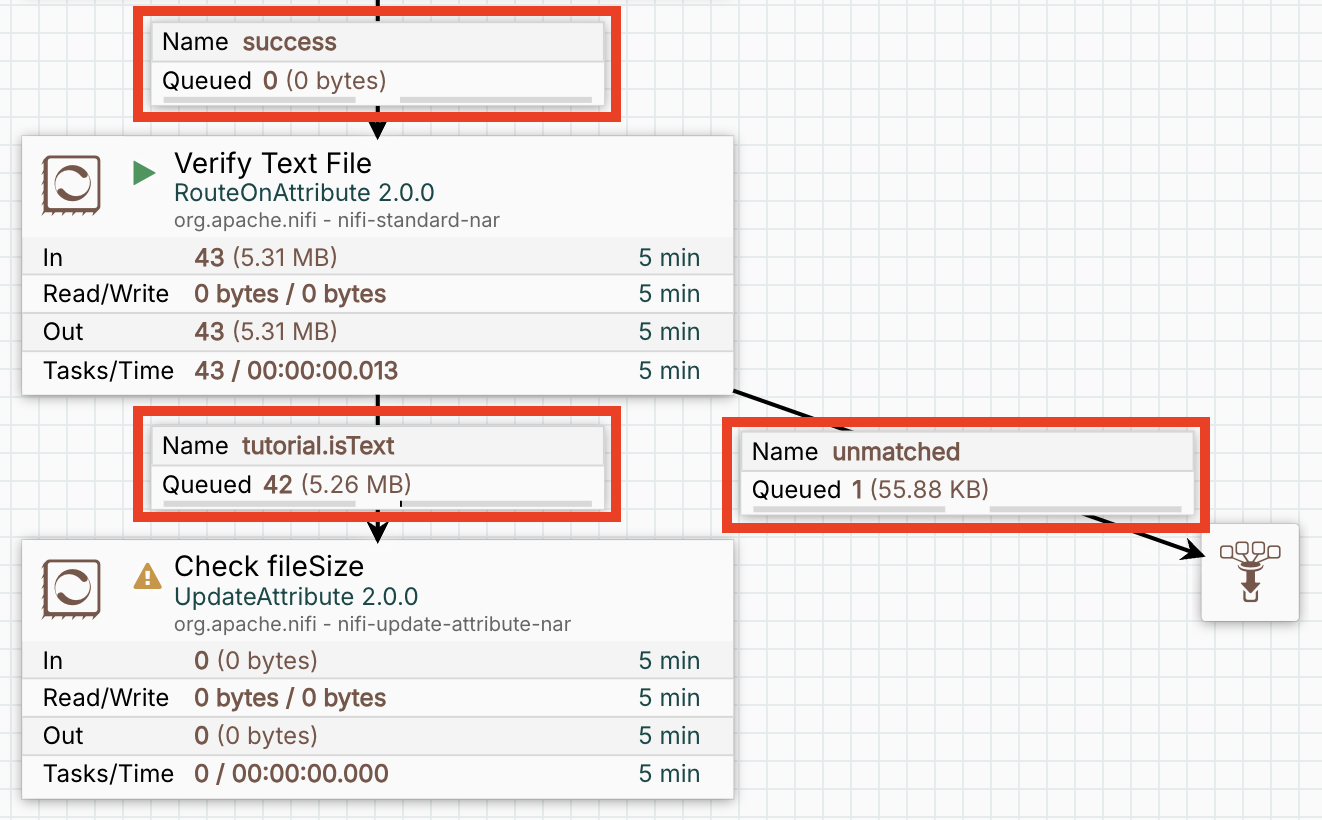Click the UpdateAttribute 2.0.0 type label
This screenshot has width=1322, height=820.
pyautogui.click(x=295, y=597)
